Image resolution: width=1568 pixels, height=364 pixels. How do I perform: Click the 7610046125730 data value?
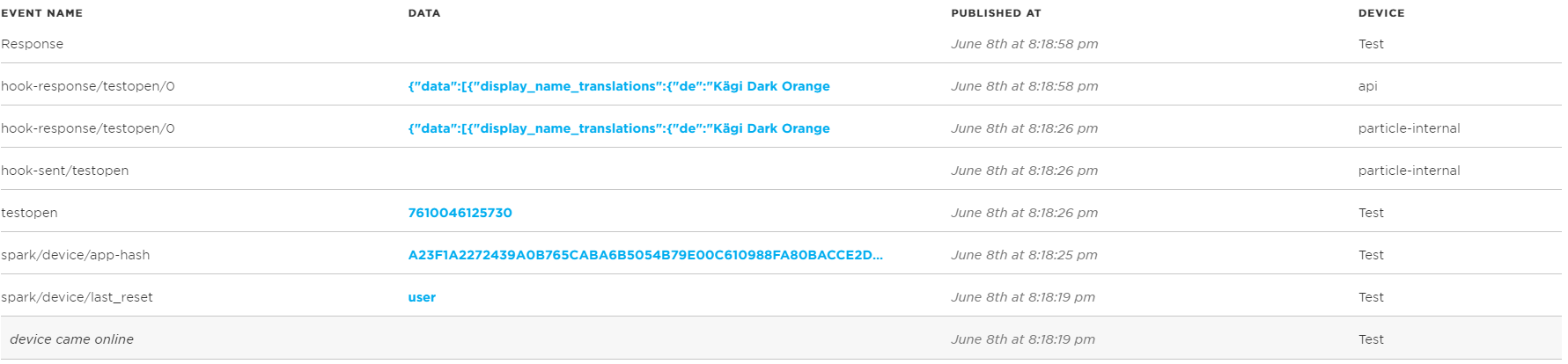coord(460,213)
